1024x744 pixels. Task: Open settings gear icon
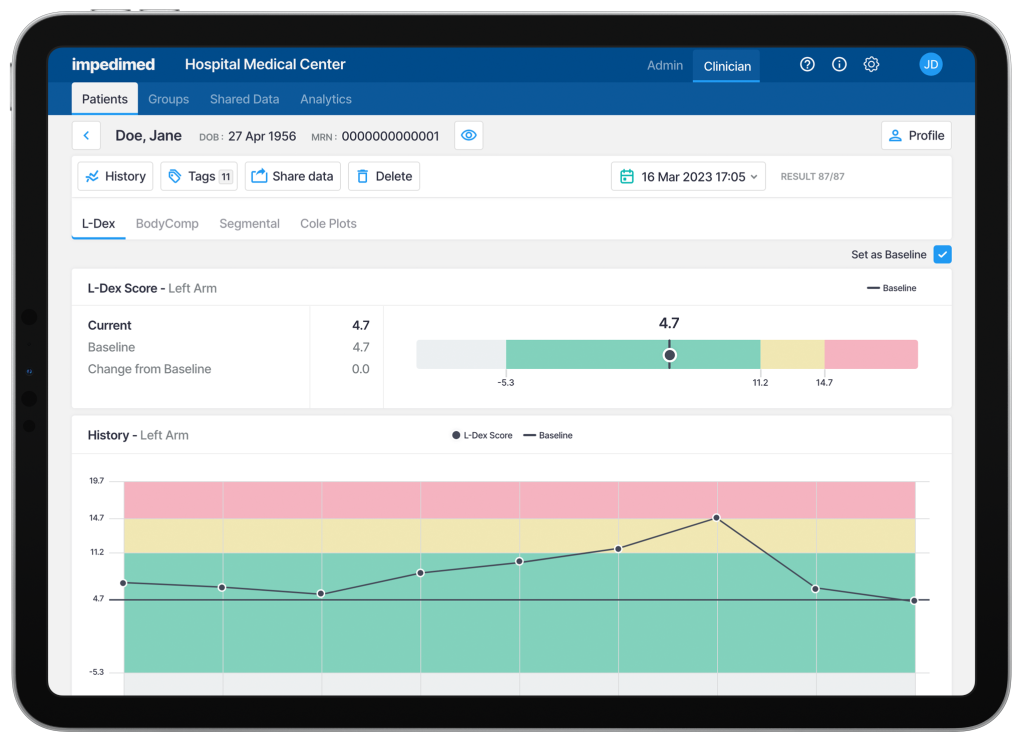pyautogui.click(x=871, y=64)
